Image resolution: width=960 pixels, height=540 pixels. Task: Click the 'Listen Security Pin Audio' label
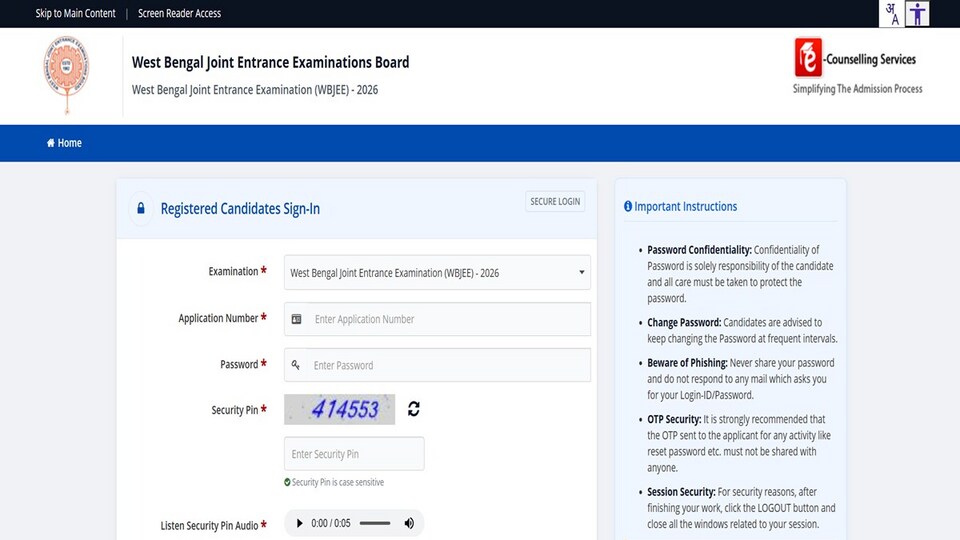pos(209,526)
